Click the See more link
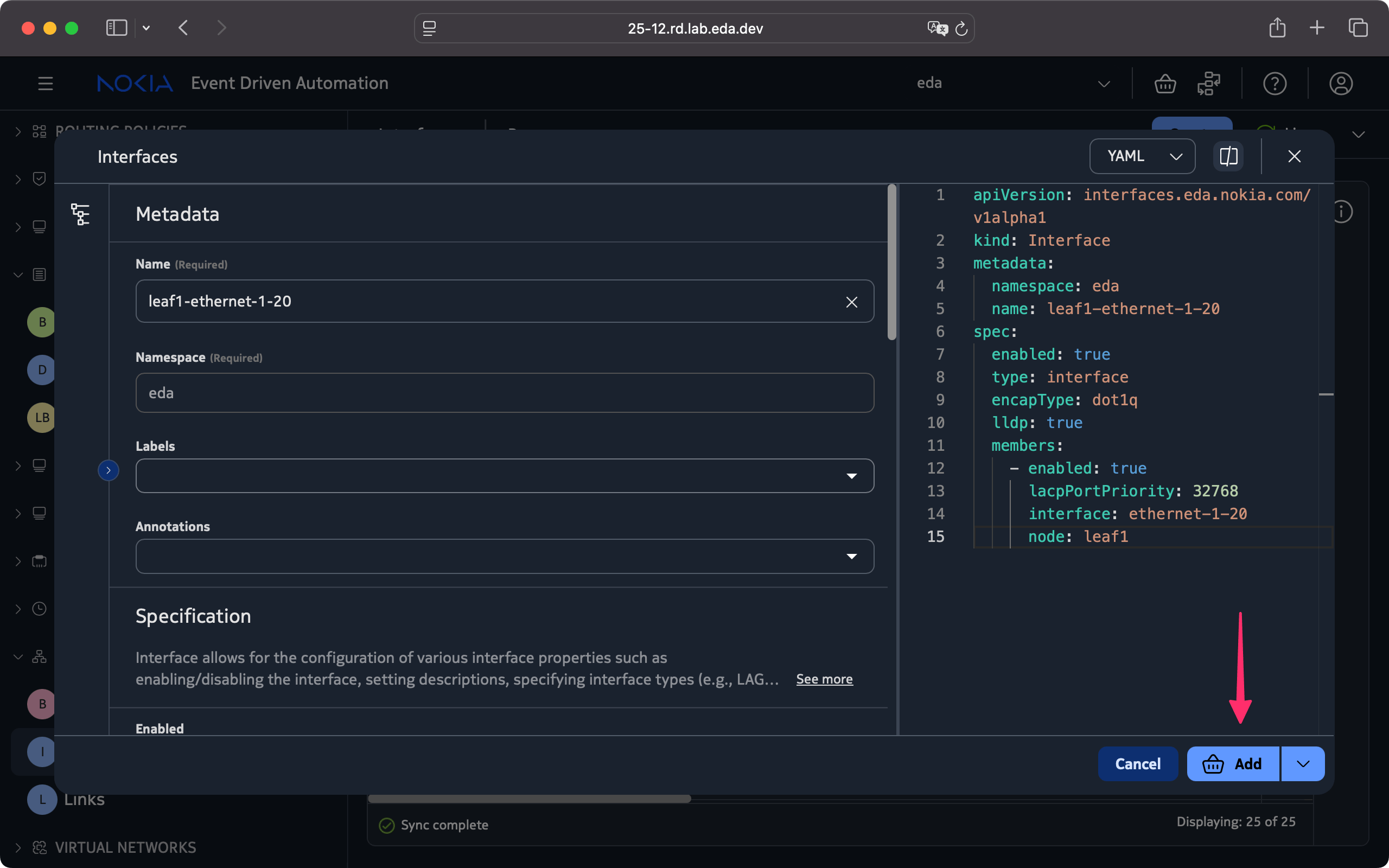 point(824,679)
